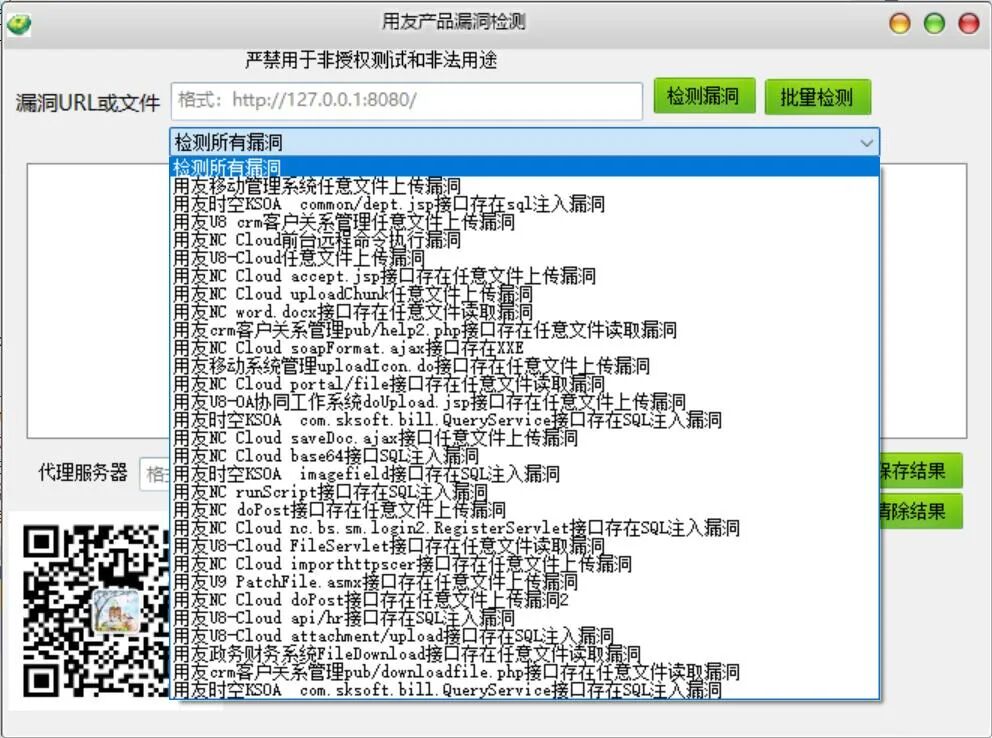Select 用友NC Cloud saveDoc.ajax upload option
Viewport: 992px width, 738px height.
click(524, 438)
